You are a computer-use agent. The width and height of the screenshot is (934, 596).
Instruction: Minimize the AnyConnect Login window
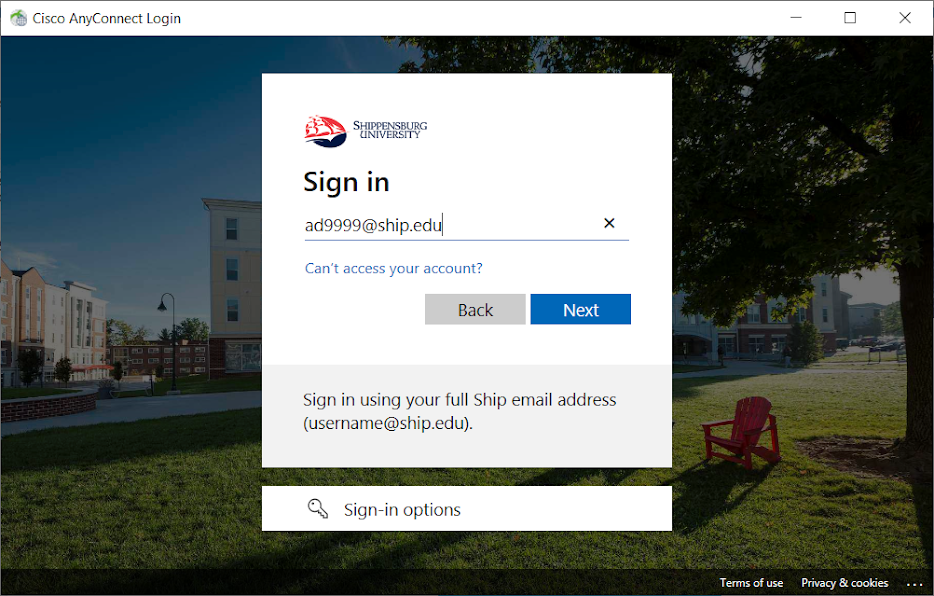tap(796, 18)
